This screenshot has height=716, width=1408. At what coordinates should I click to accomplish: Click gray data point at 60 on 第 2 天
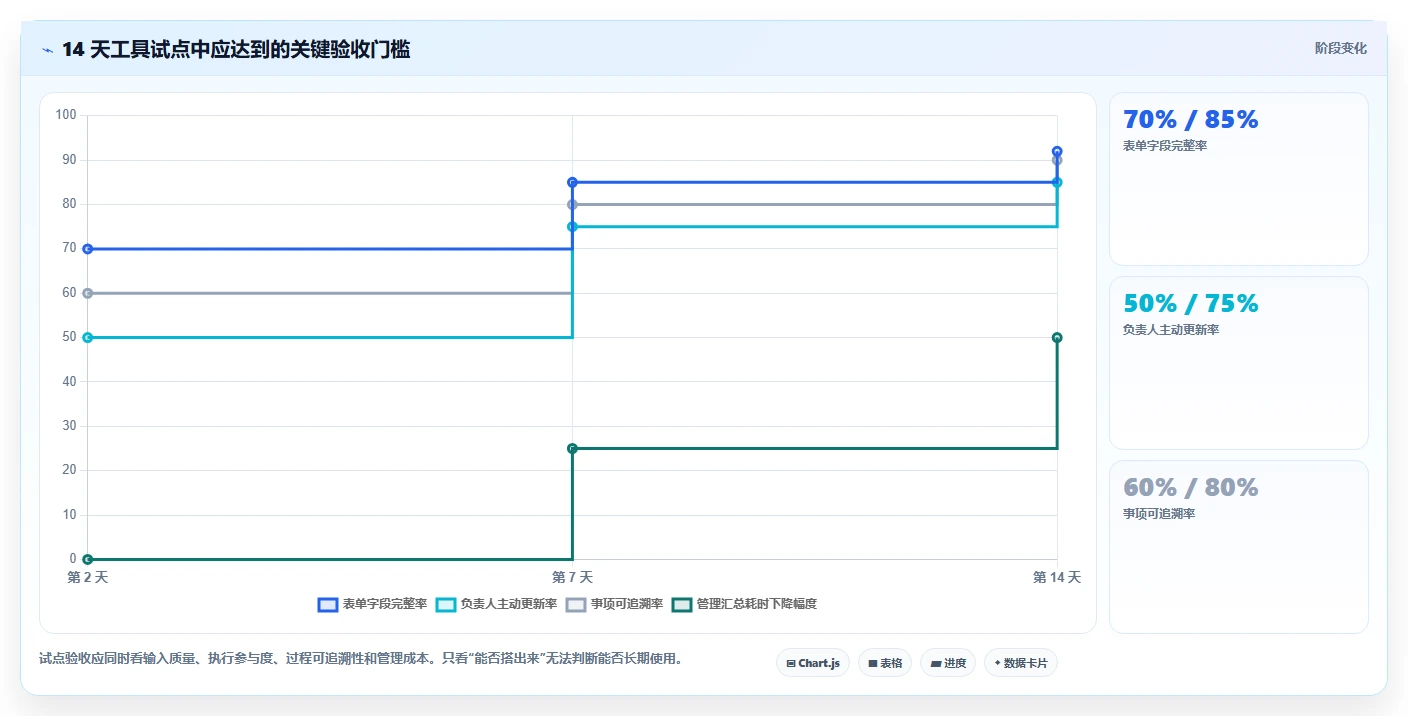click(x=87, y=293)
